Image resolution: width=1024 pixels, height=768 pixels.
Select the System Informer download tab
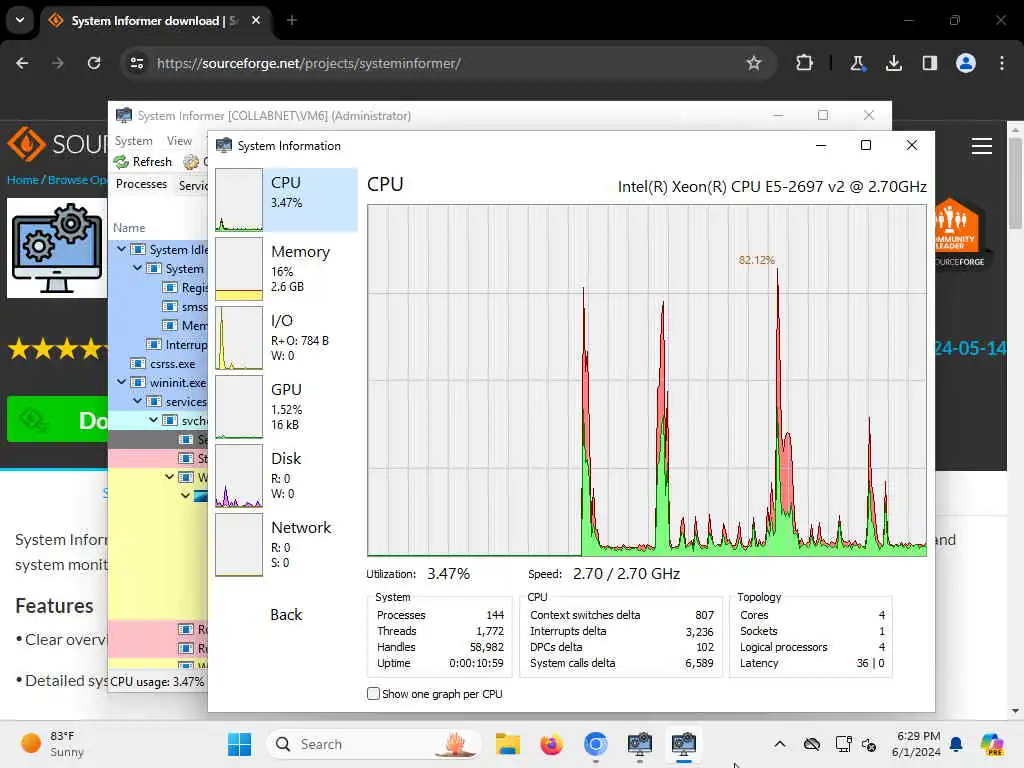(x=155, y=21)
